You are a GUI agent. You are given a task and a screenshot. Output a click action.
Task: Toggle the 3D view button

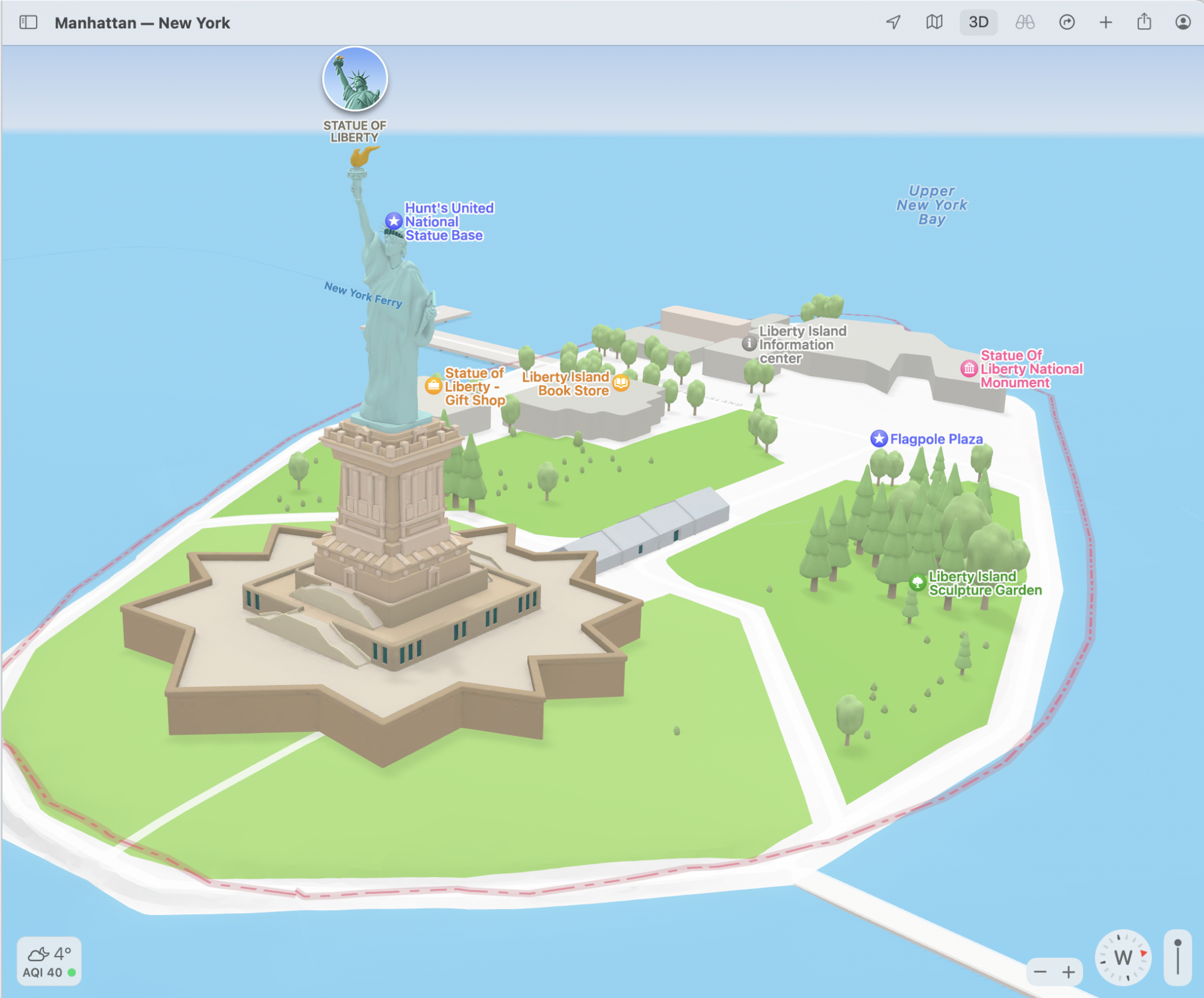point(978,23)
